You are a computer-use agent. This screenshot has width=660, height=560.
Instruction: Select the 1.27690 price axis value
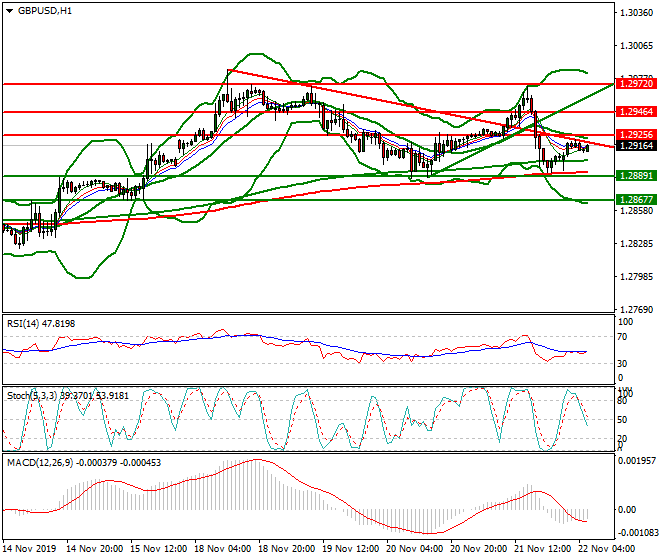(x=637, y=309)
